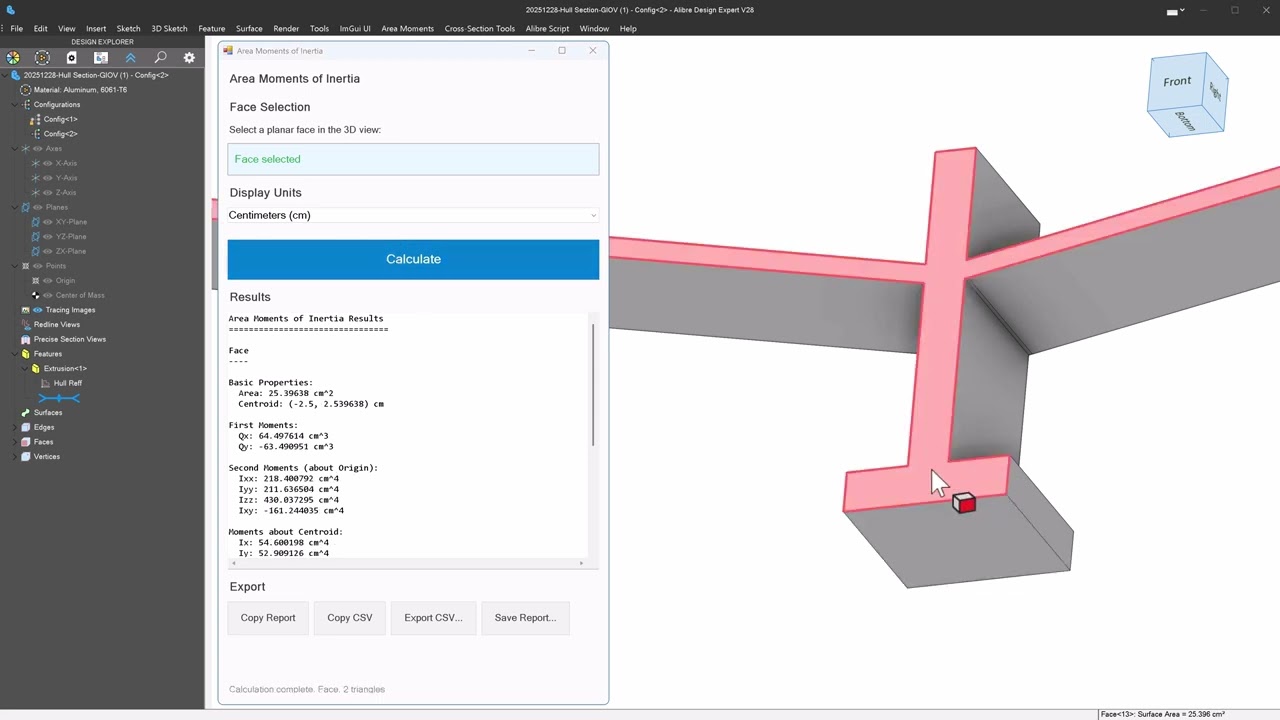Click the Material Aluminum 6061-T6 icon
This screenshot has height=720, width=1280.
(26, 90)
